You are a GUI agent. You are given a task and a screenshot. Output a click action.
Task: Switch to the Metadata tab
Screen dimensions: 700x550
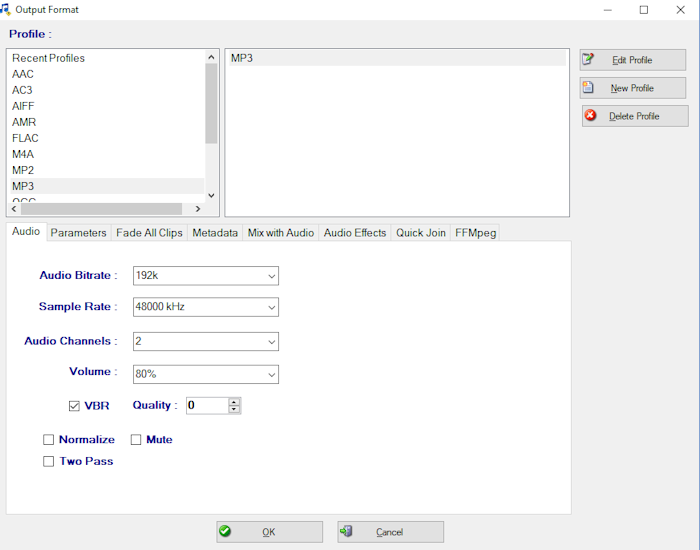point(215,233)
